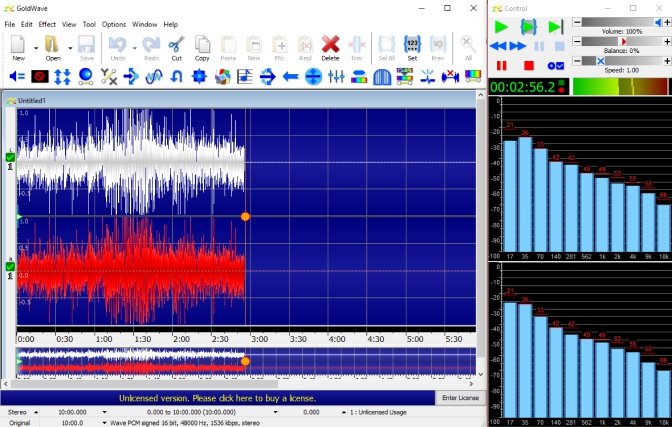Open the 10:00.000 length dropdown arrow
The image size is (672, 427).
coord(104,412)
